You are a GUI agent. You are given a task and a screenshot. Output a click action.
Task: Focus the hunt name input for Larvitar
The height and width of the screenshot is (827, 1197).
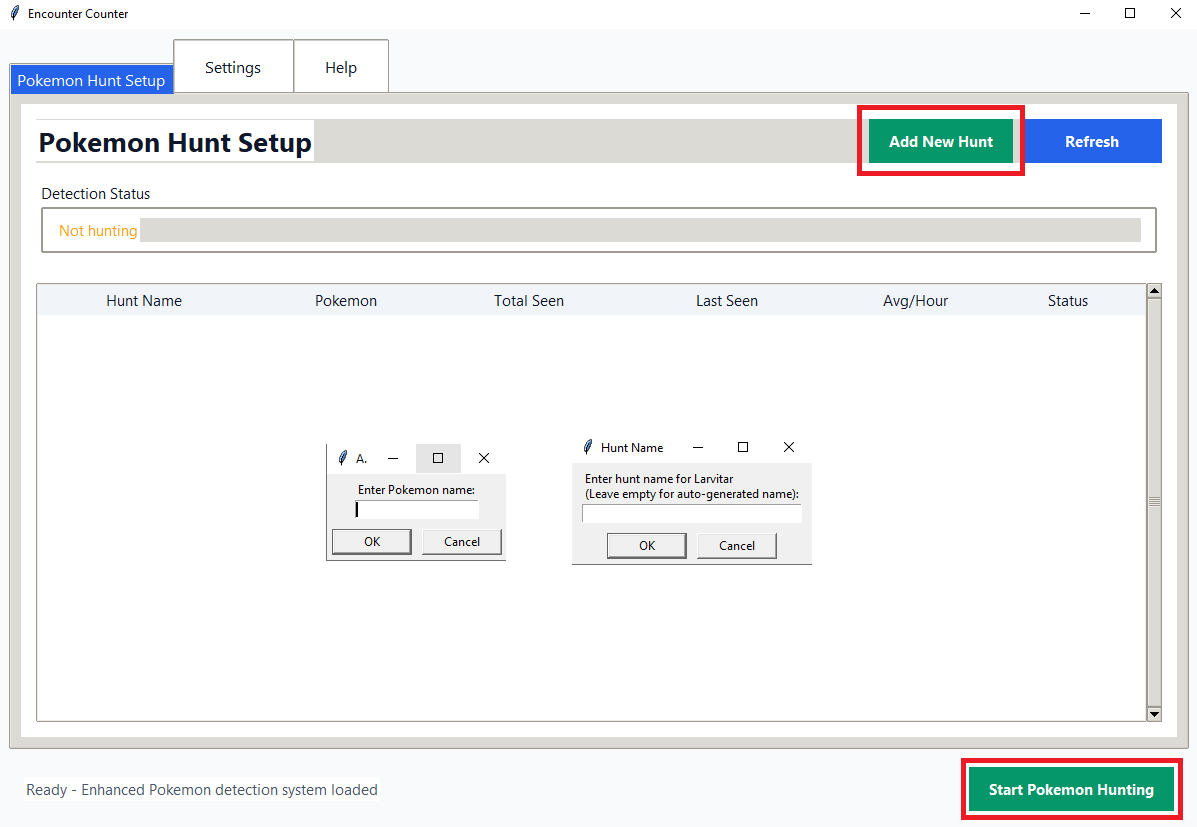pos(692,514)
